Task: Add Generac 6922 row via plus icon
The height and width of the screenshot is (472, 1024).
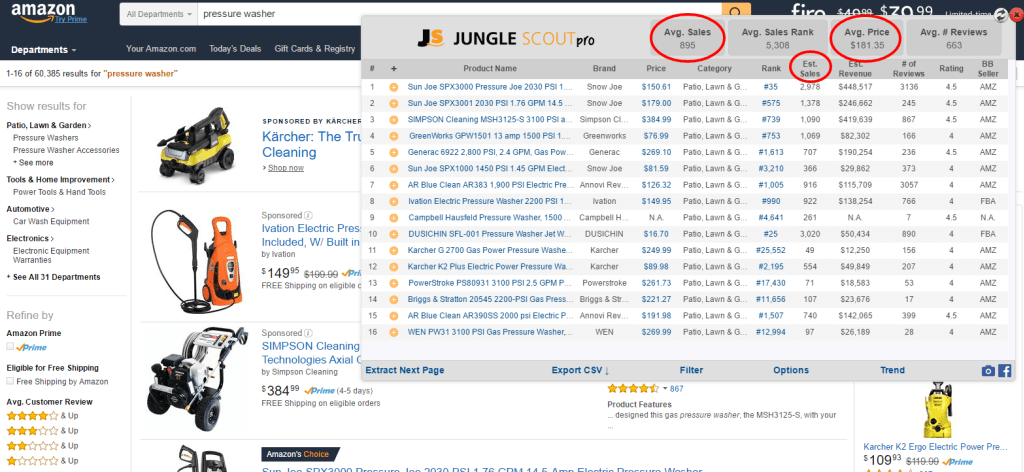Action: (x=393, y=152)
